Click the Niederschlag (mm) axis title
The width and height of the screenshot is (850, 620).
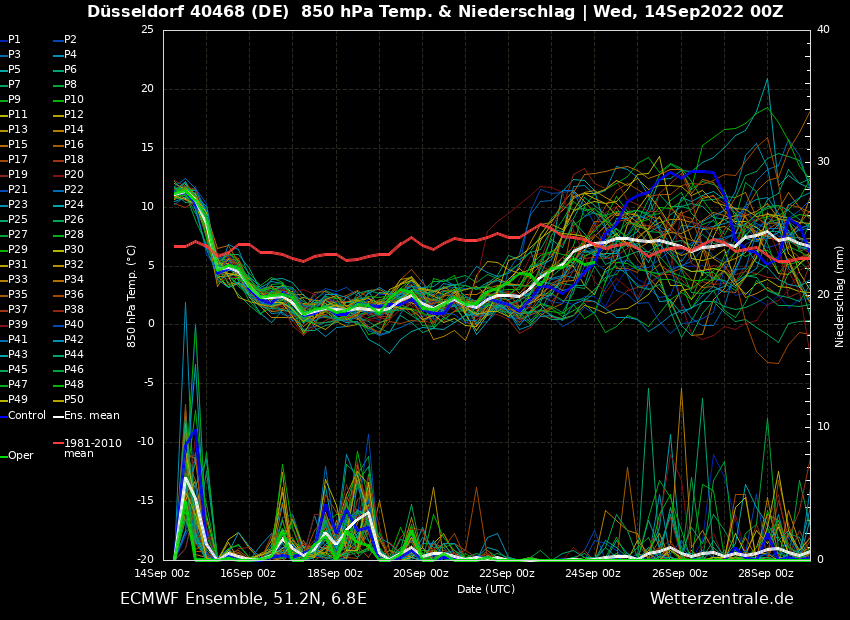pyautogui.click(x=840, y=296)
